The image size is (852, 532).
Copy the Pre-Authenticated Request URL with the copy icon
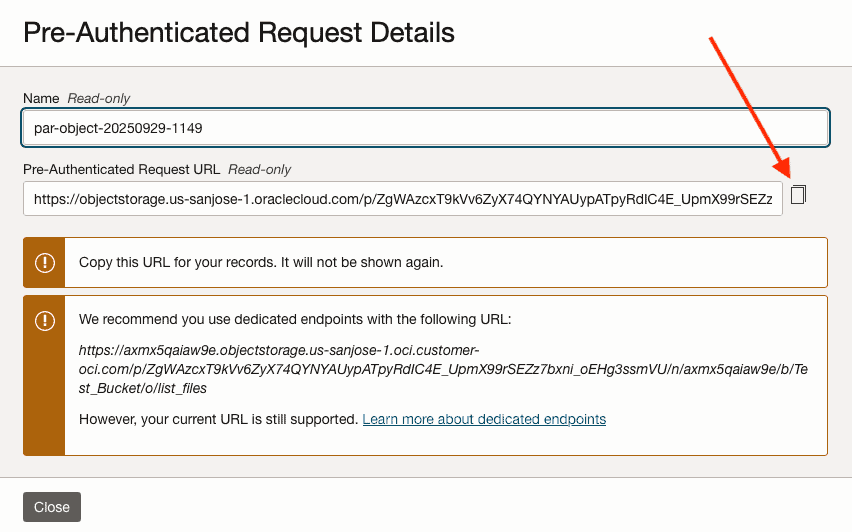(x=798, y=195)
